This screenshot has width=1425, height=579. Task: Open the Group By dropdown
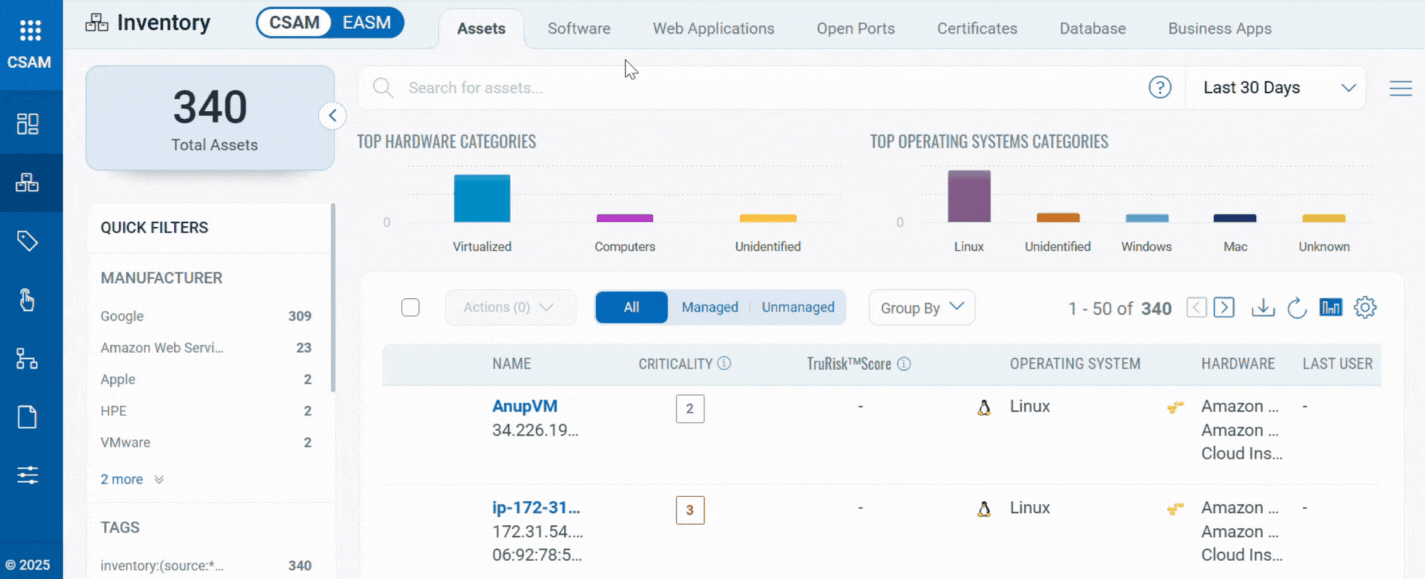[x=921, y=308]
